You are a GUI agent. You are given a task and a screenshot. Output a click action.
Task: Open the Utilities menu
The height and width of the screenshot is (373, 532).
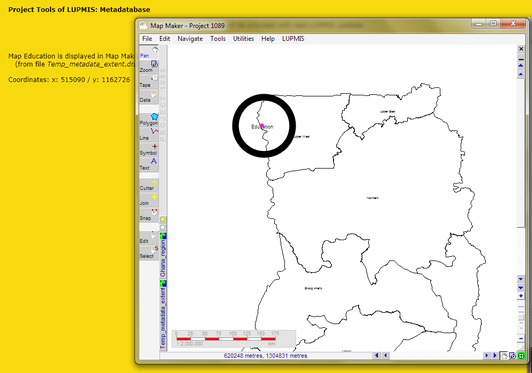coord(243,39)
